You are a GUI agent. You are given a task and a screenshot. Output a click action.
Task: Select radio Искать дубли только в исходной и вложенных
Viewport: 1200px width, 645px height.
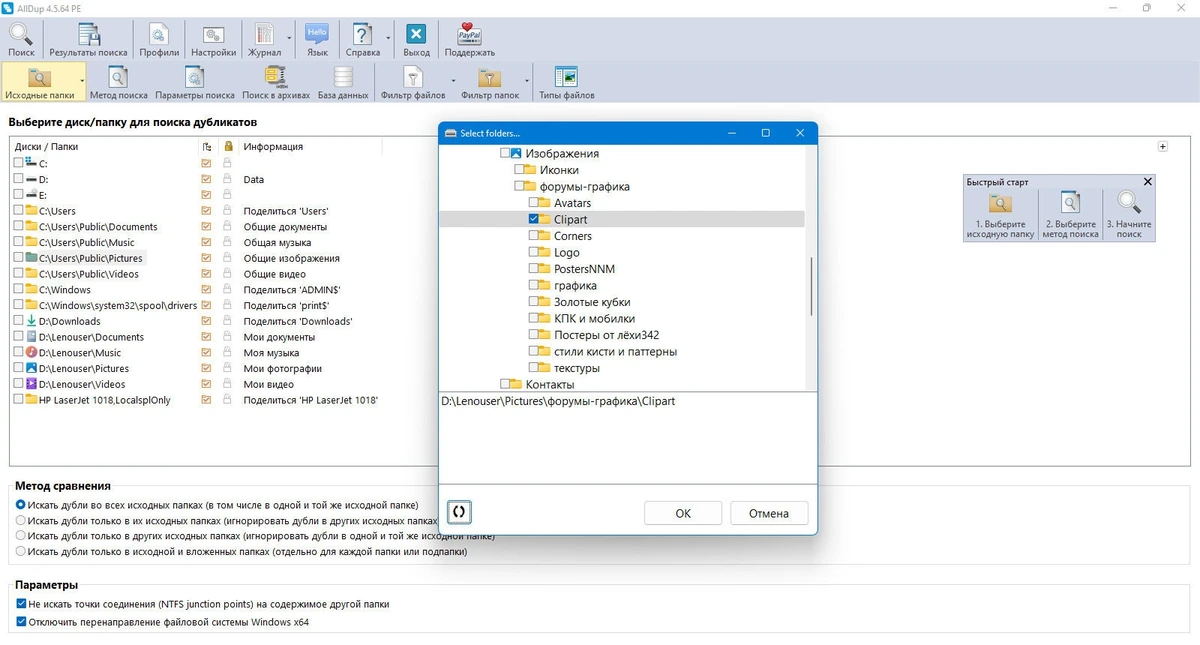[x=21, y=551]
